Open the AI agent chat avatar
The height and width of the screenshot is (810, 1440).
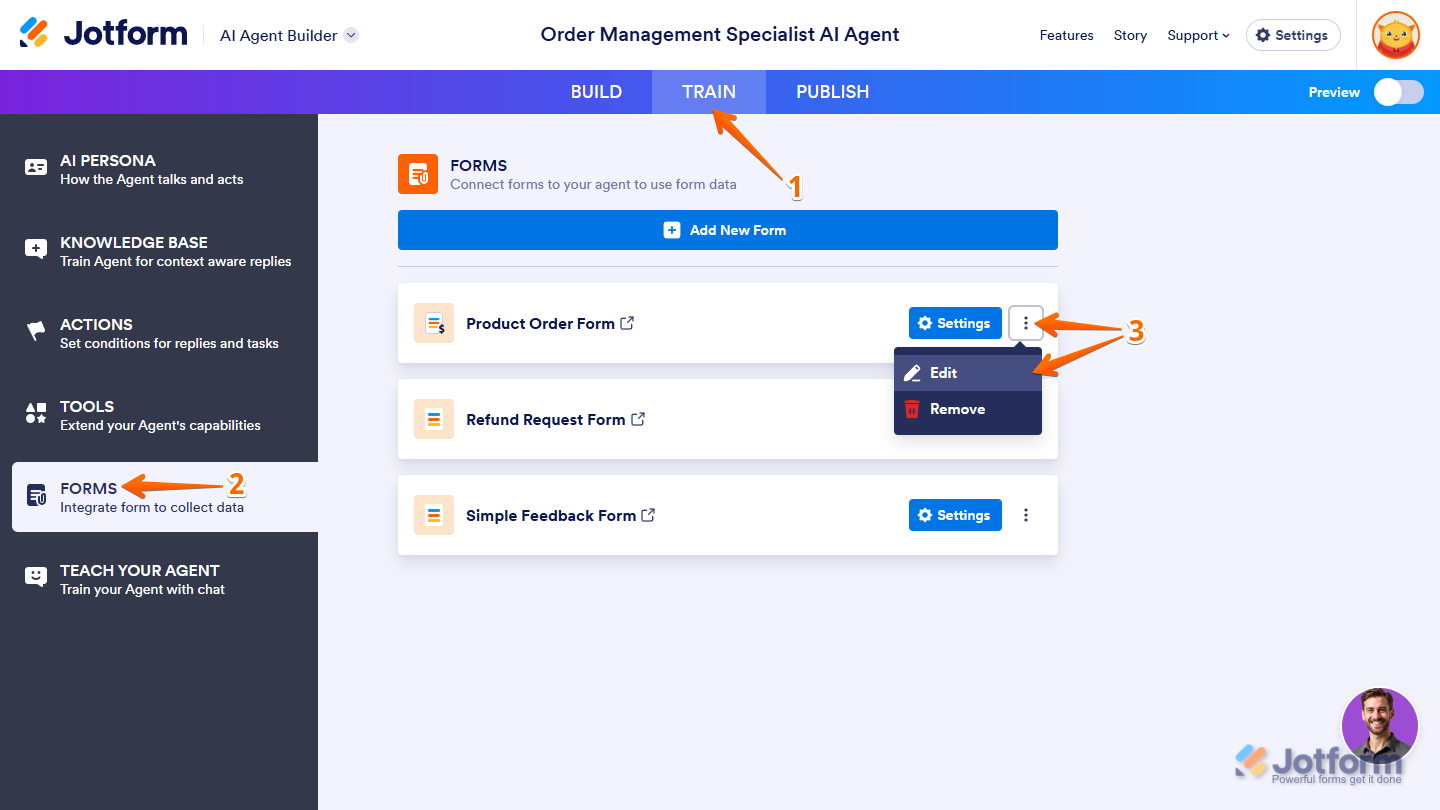point(1379,725)
